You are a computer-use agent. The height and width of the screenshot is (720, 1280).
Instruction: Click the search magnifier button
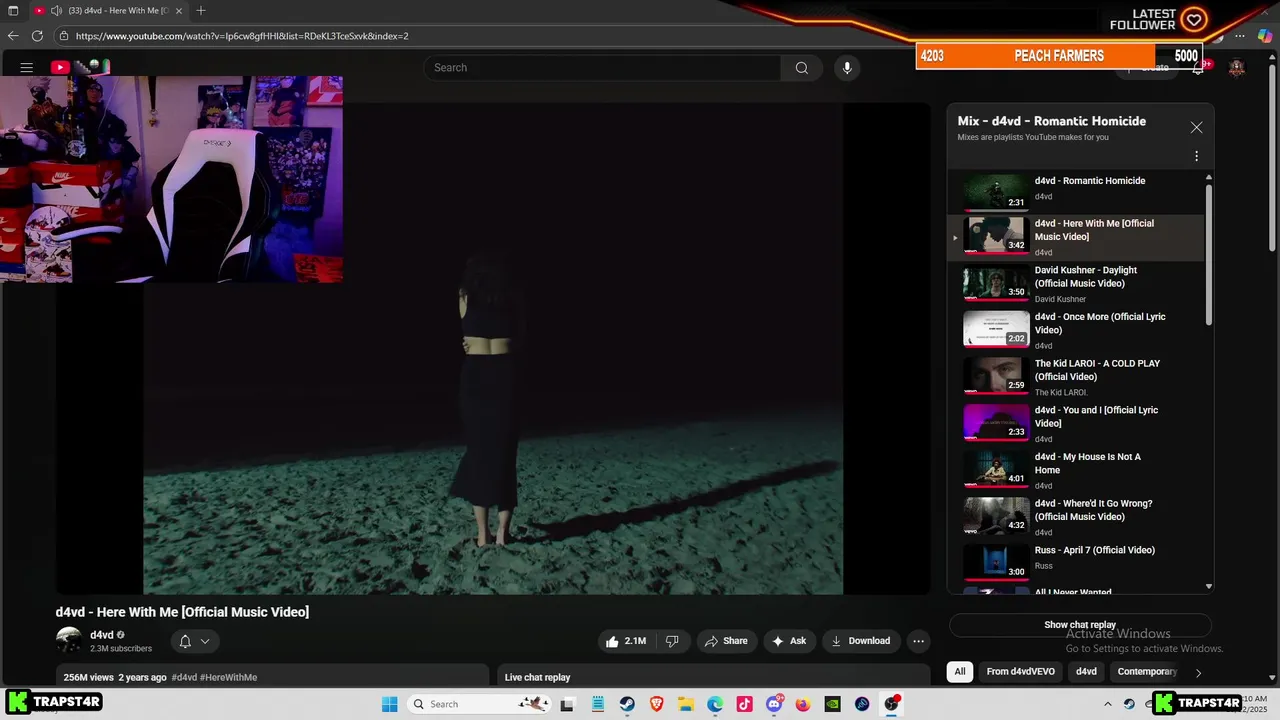pyautogui.click(x=802, y=68)
